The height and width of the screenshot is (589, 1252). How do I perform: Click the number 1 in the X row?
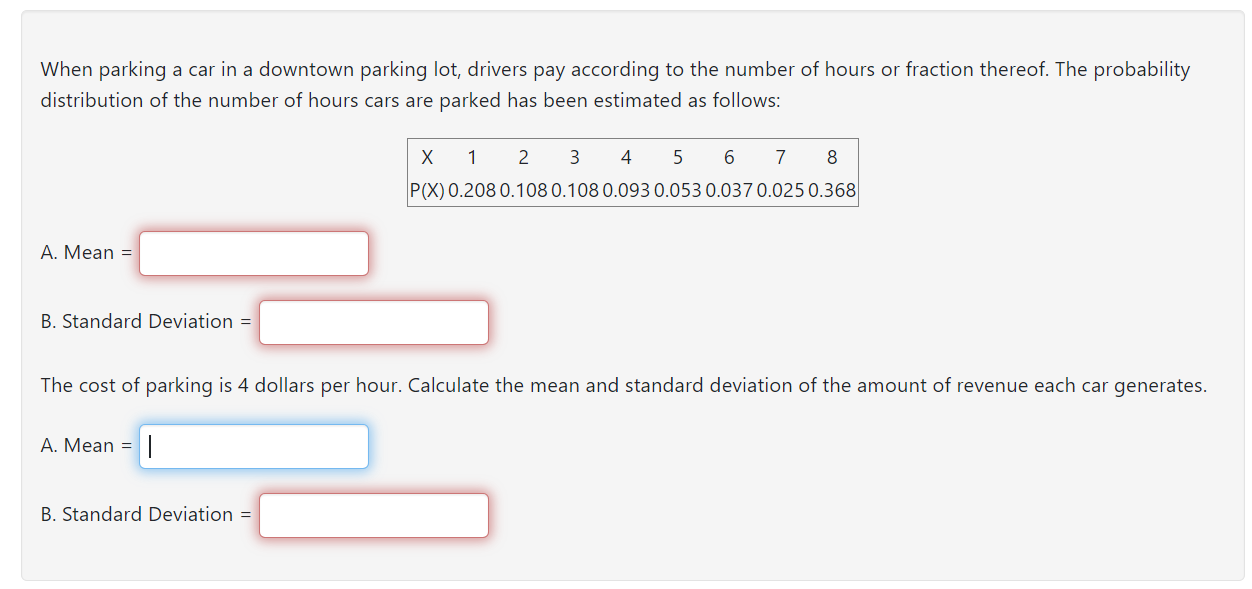(471, 157)
